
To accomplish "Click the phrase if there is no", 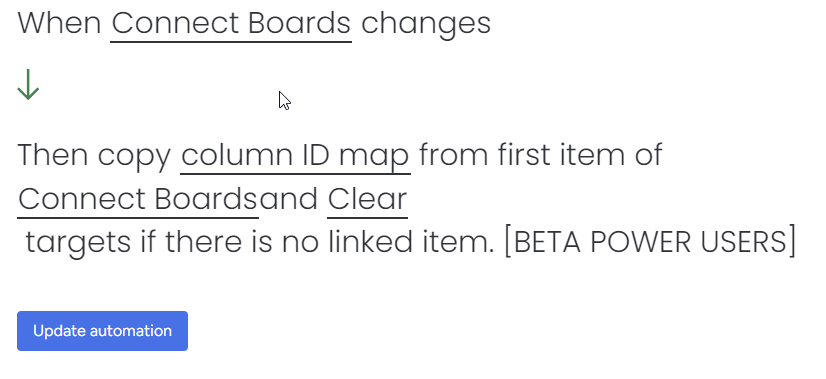I will (229, 242).
